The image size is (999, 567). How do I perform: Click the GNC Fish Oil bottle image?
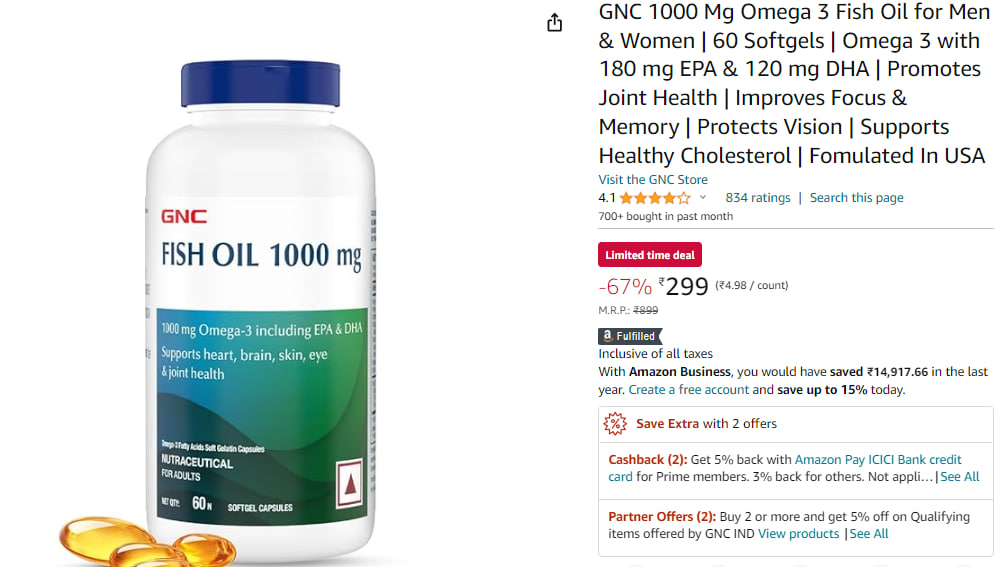pyautogui.click(x=261, y=306)
